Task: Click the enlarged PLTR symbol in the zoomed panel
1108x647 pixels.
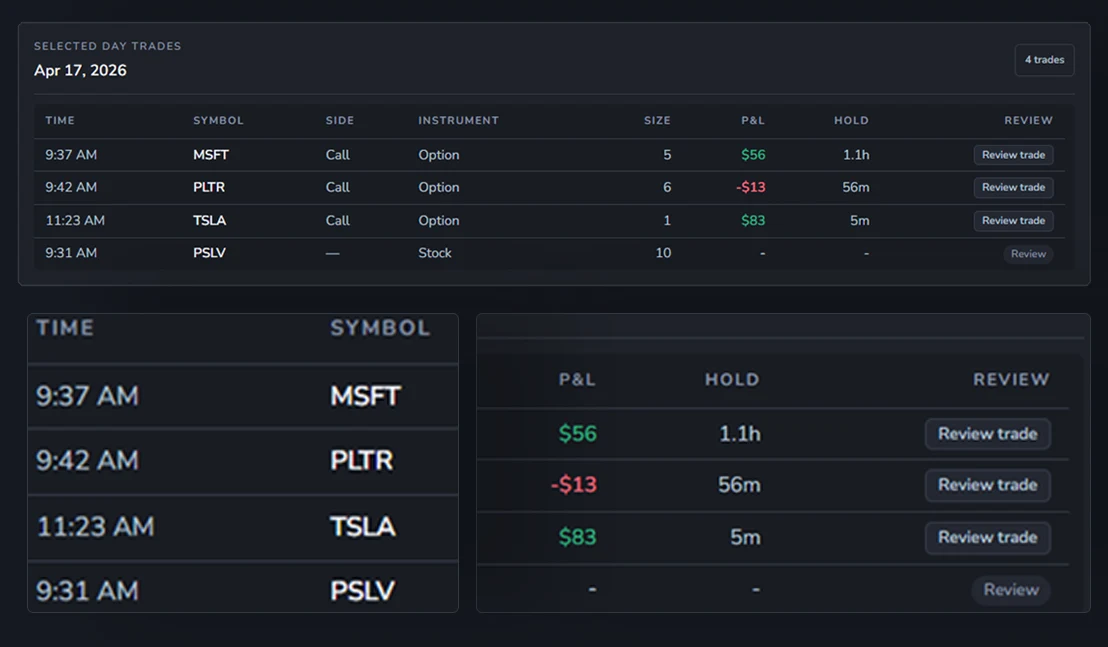Action: pos(361,461)
